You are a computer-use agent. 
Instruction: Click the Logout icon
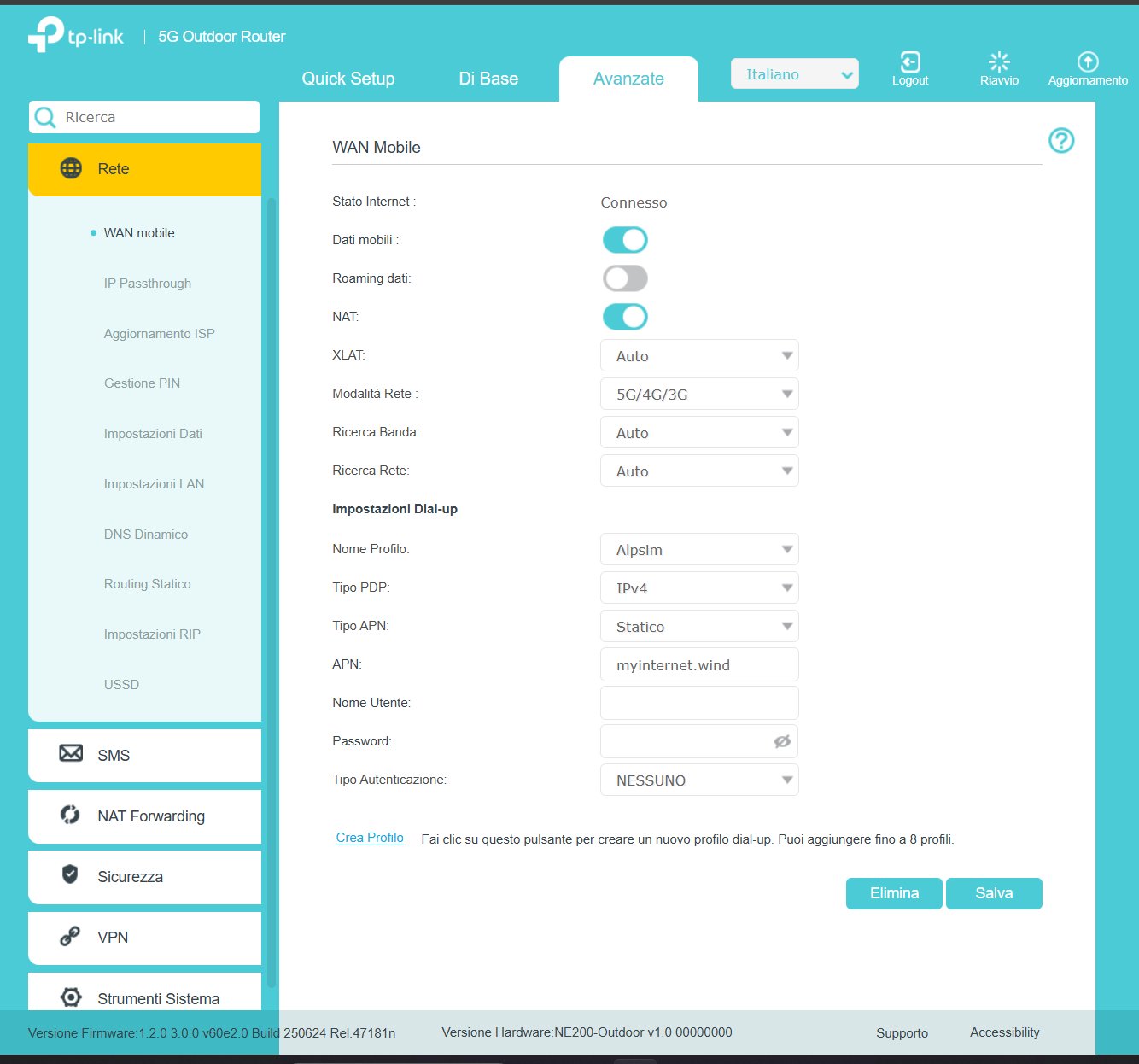click(909, 62)
